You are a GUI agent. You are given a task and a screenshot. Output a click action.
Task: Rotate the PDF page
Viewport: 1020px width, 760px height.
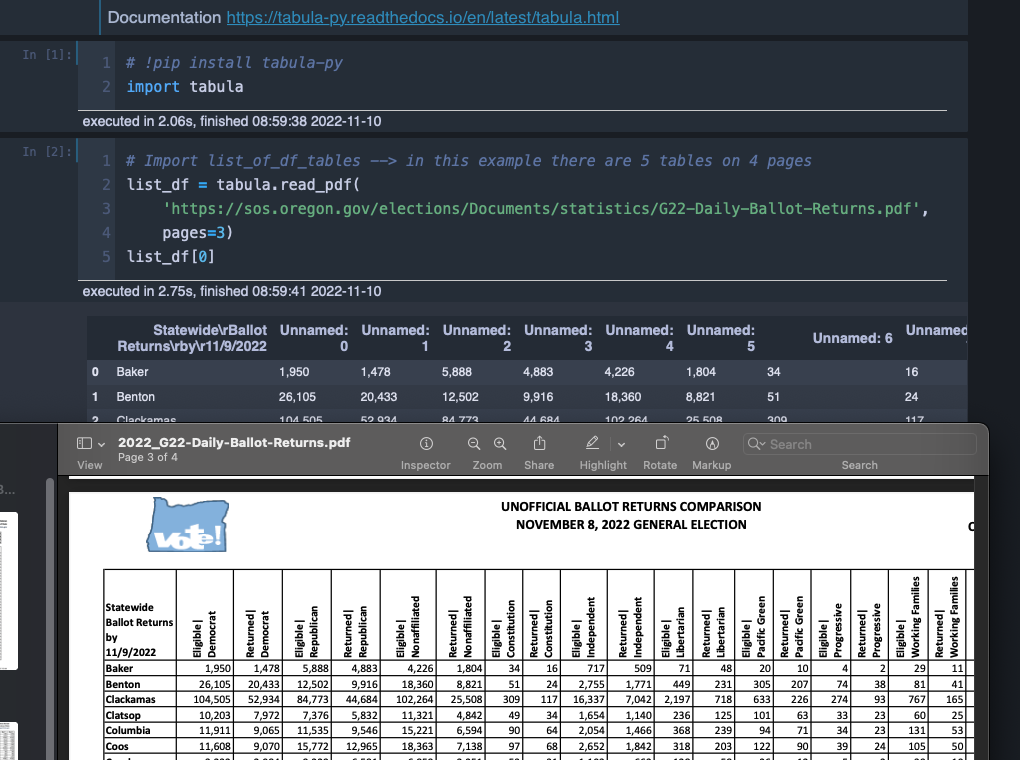(662, 443)
